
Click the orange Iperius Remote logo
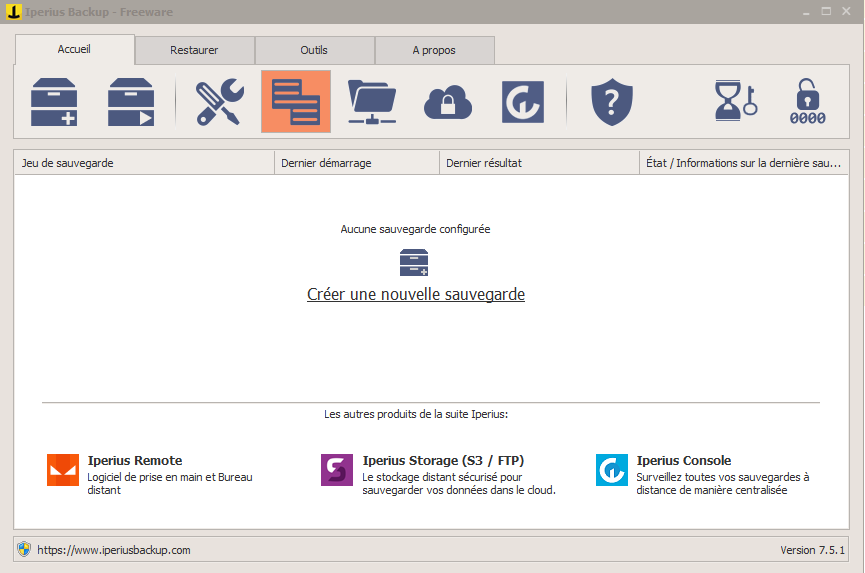(63, 470)
